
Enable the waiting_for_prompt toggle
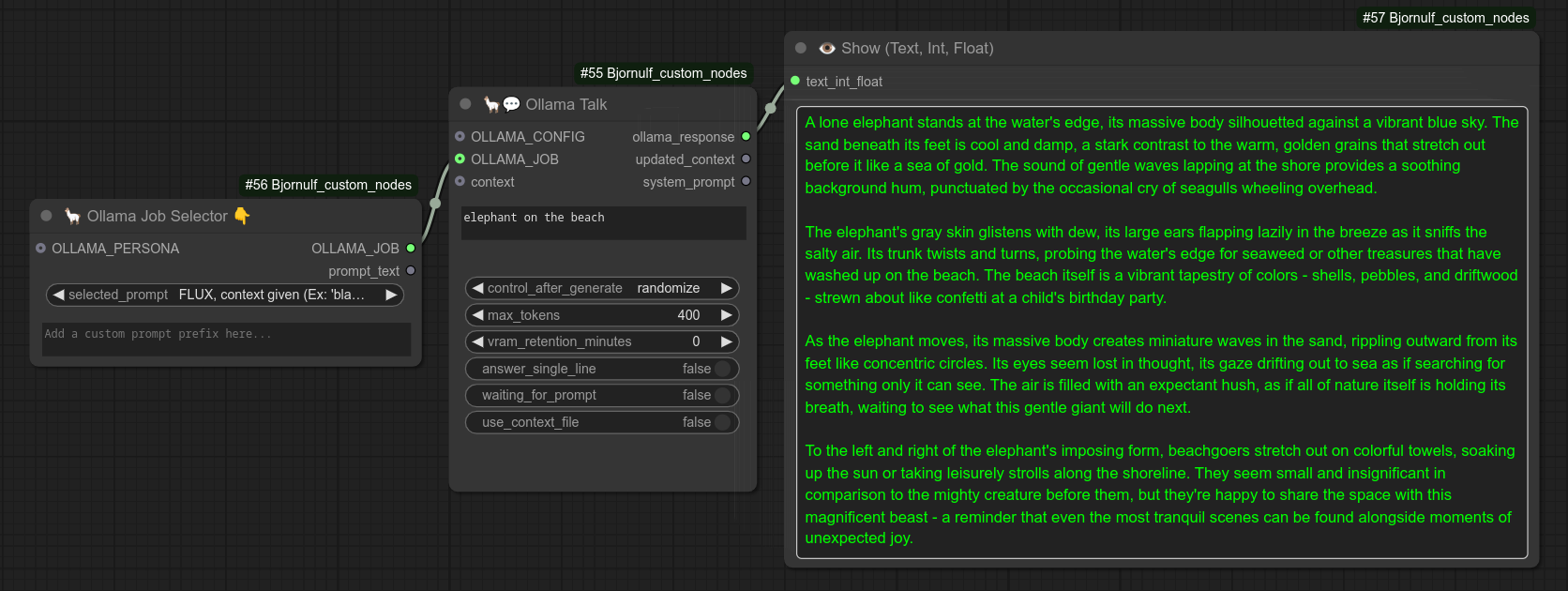722,396
